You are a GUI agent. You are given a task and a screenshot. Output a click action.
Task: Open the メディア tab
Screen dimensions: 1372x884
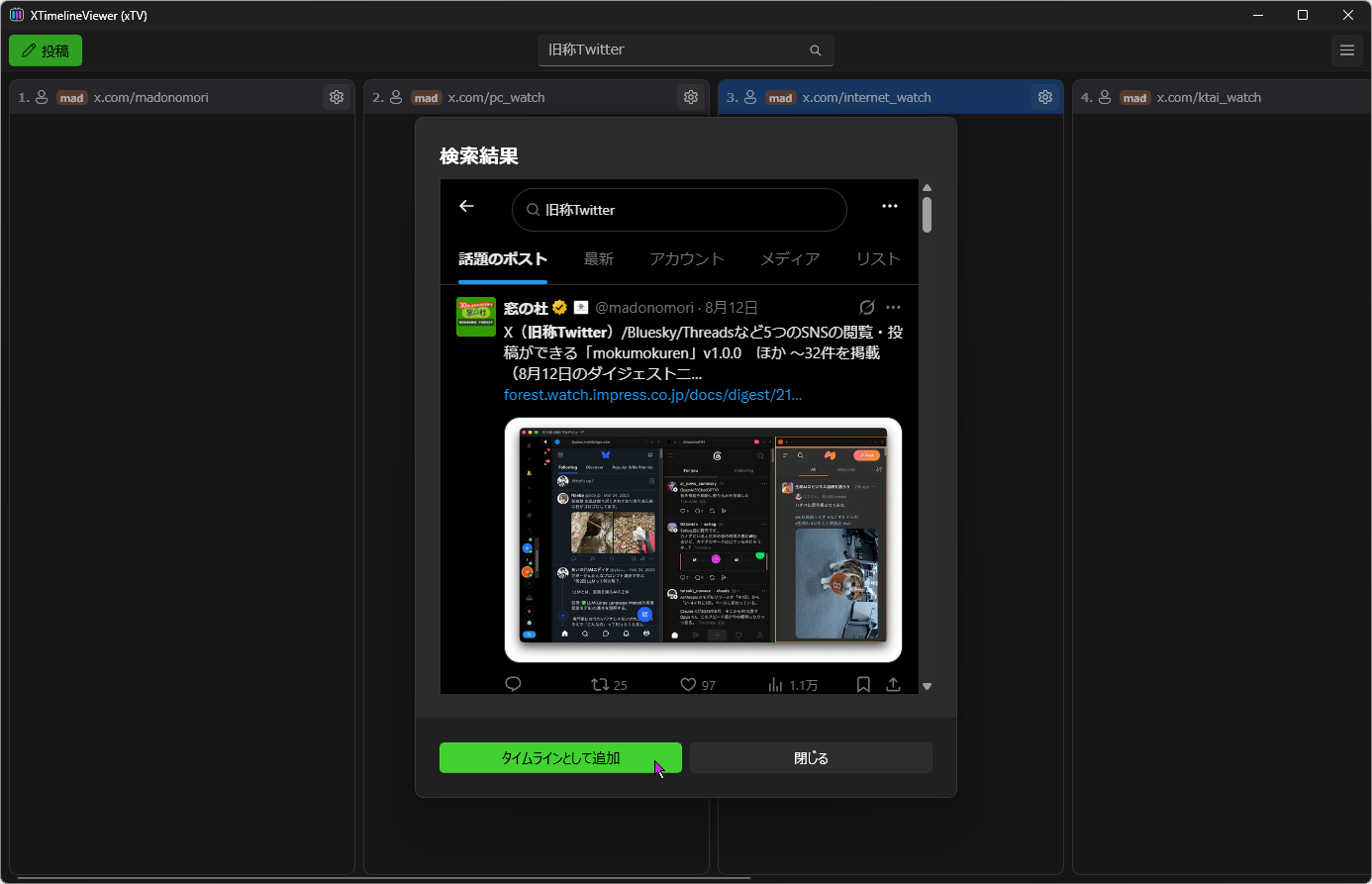[790, 259]
